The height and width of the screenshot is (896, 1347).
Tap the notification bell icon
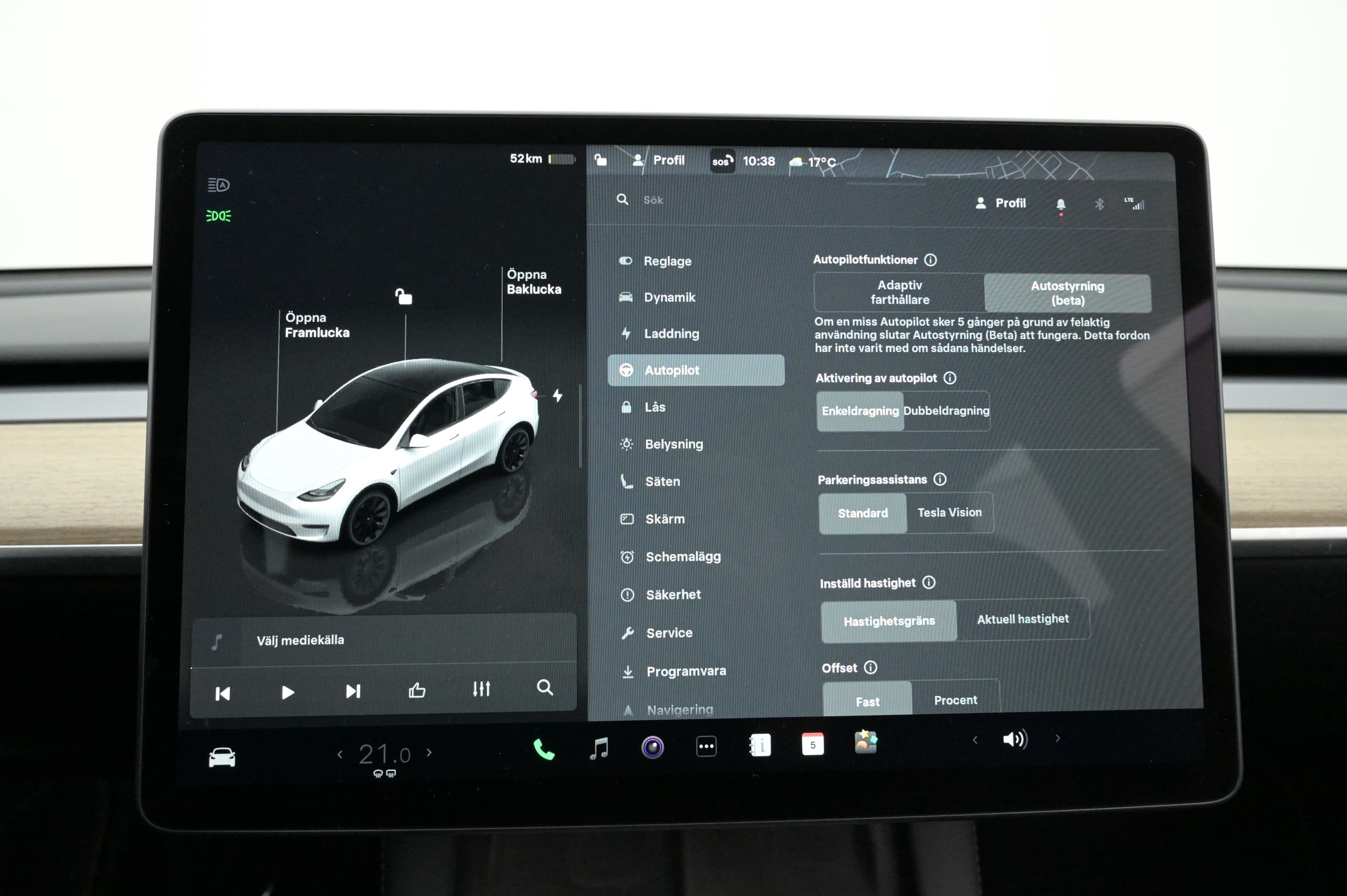(1061, 204)
